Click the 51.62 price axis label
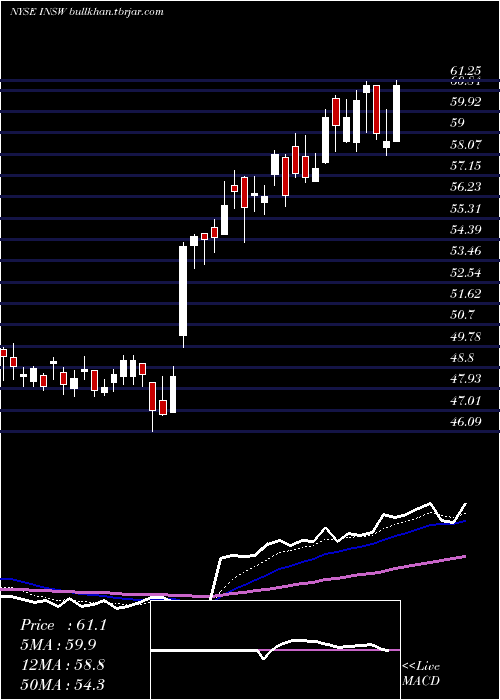The height and width of the screenshot is (700, 500). point(466,294)
